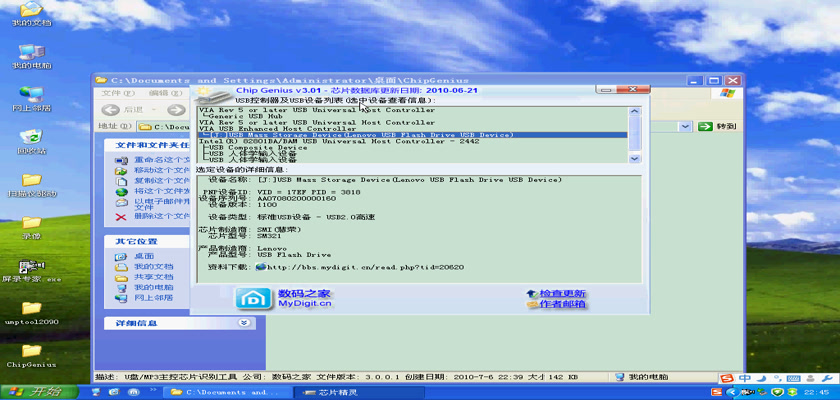Click the Explorer Forward arrow icon

click(175, 110)
